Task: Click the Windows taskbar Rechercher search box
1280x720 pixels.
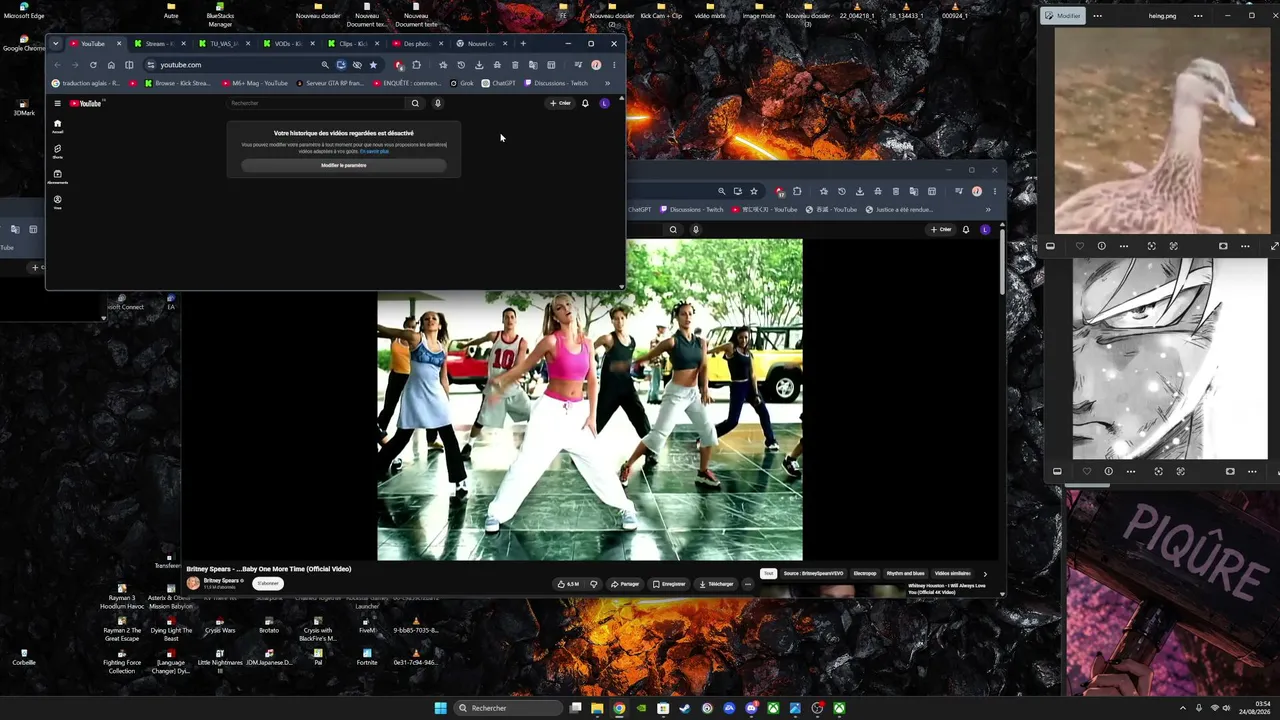Action: [508, 708]
